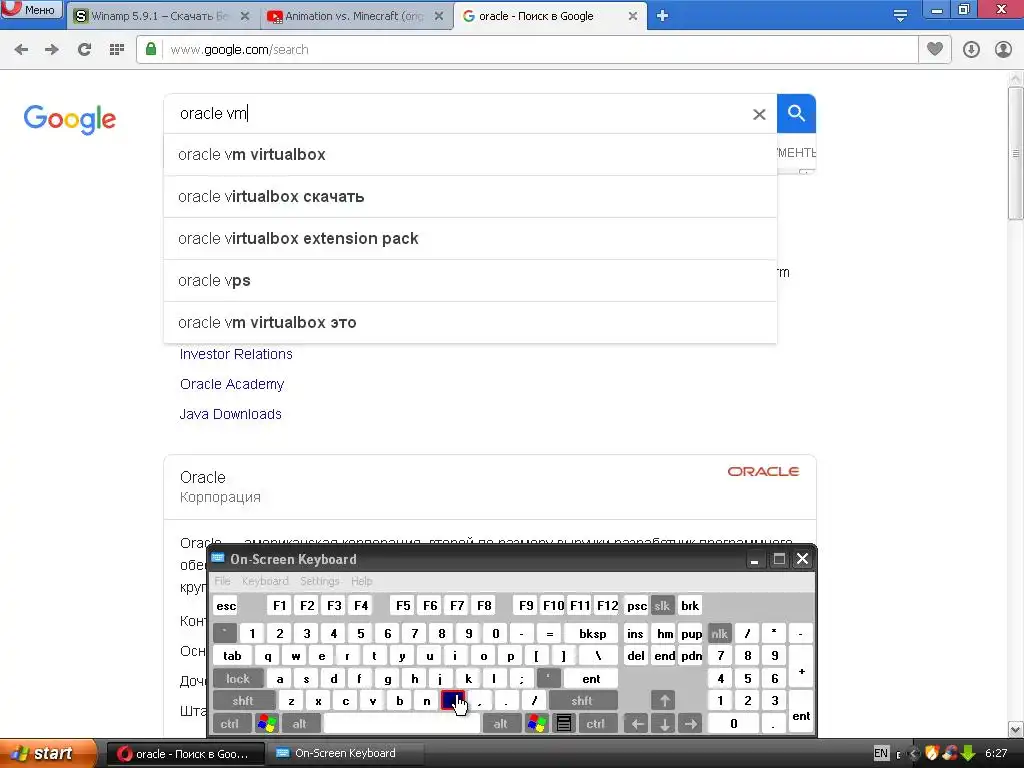This screenshot has width=1024, height=768.
Task: Select suggestion oracle vps
Action: (470, 281)
